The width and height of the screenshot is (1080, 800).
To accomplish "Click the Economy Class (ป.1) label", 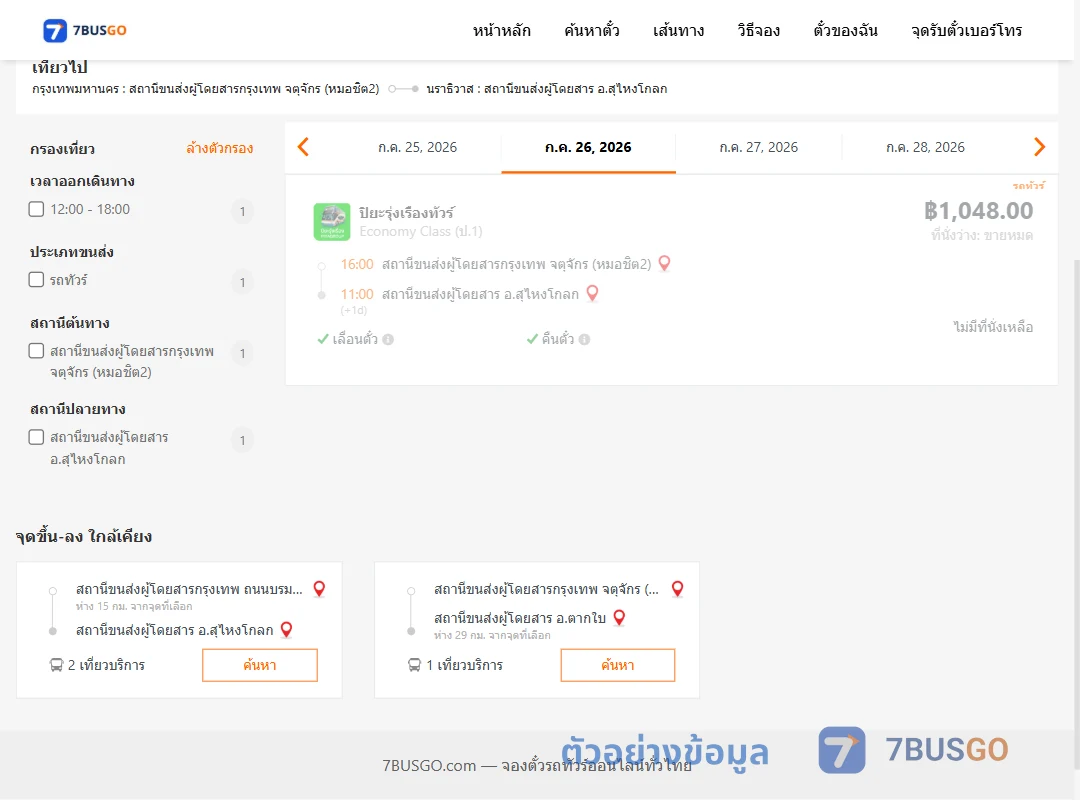I will [x=421, y=232].
